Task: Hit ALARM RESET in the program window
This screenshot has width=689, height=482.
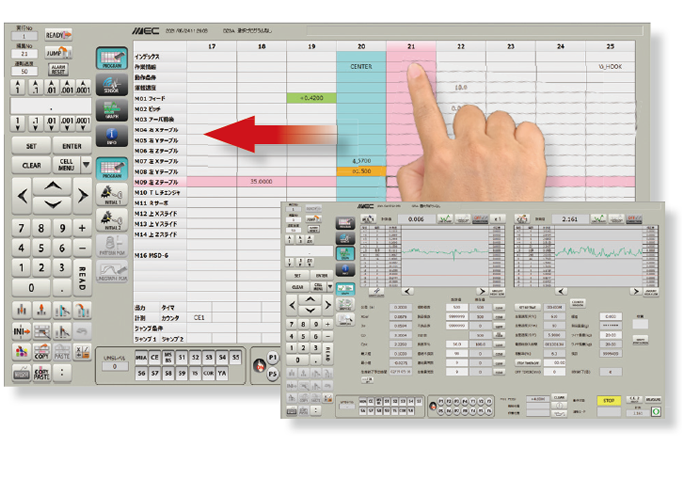Action: [58, 69]
